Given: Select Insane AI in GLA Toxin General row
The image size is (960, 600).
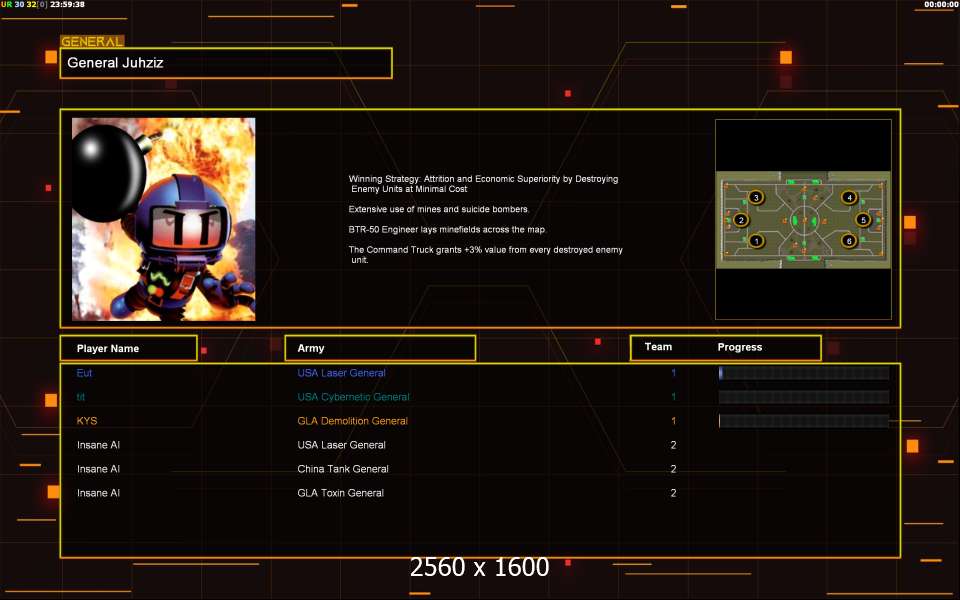Looking at the screenshot, I should [x=99, y=493].
